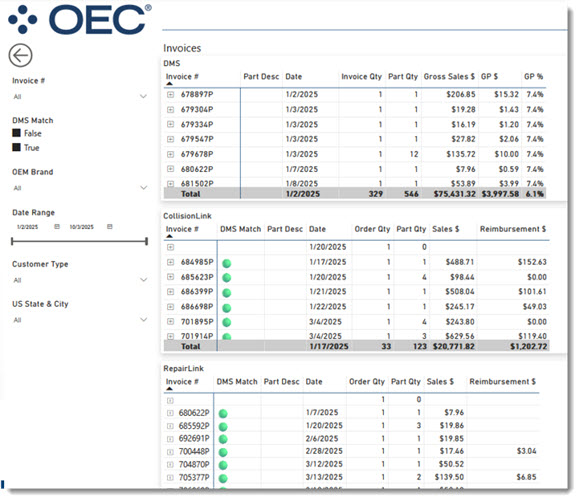580x501 pixels.
Task: Click the back arrow button
Action: point(20,56)
